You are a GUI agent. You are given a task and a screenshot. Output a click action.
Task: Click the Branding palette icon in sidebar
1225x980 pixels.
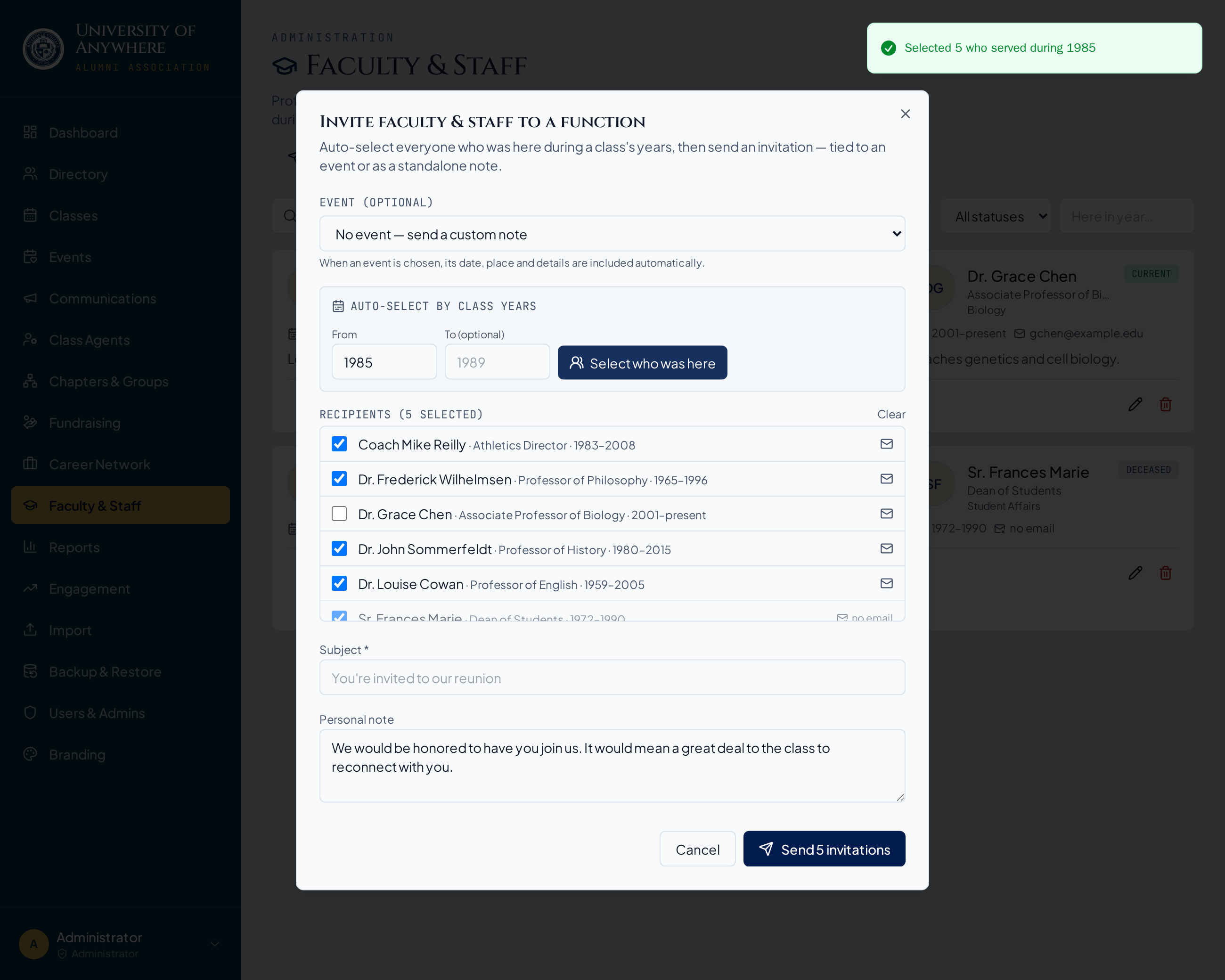tap(30, 754)
